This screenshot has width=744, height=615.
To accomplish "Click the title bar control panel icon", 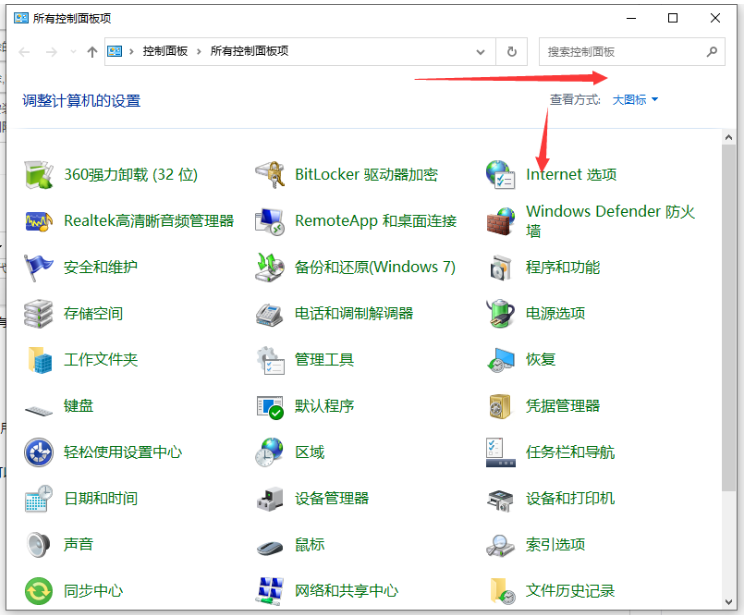I will point(21,18).
